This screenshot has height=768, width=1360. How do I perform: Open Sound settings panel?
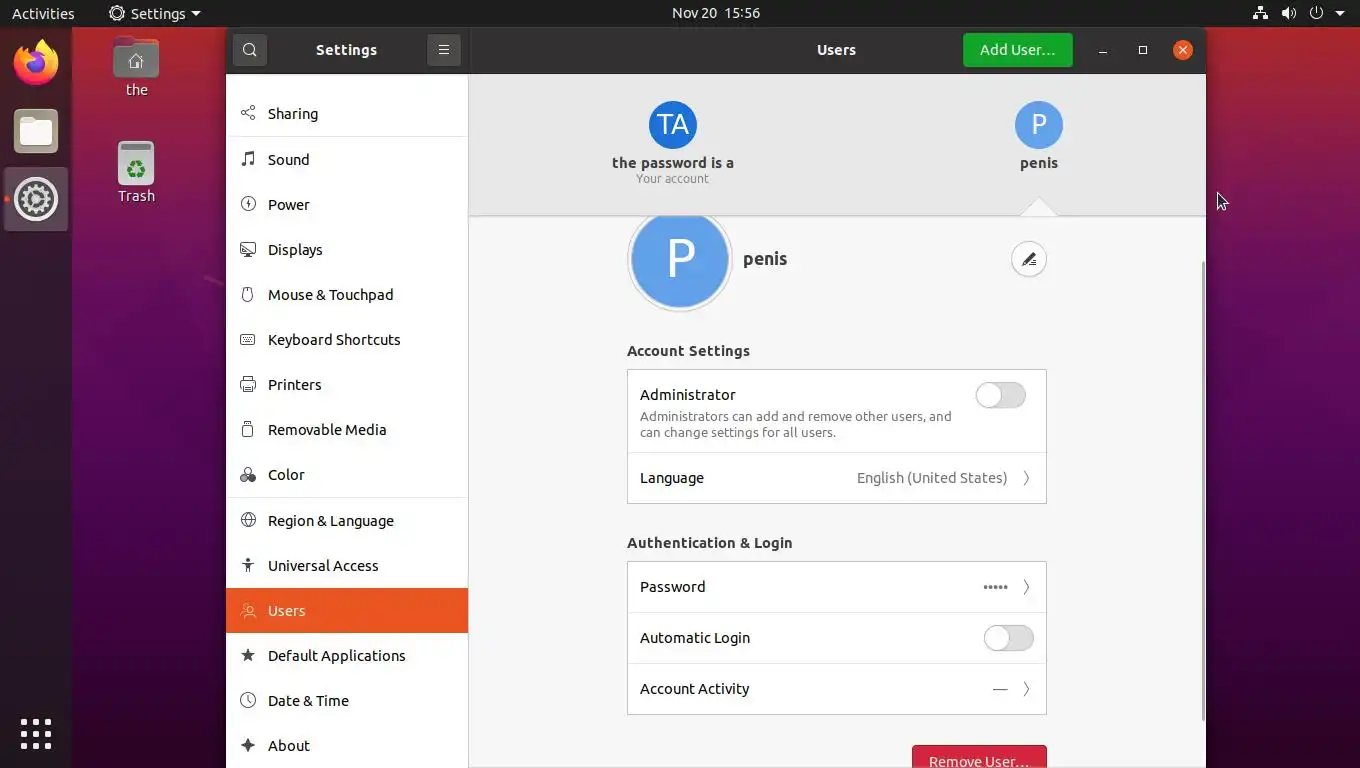pos(347,159)
